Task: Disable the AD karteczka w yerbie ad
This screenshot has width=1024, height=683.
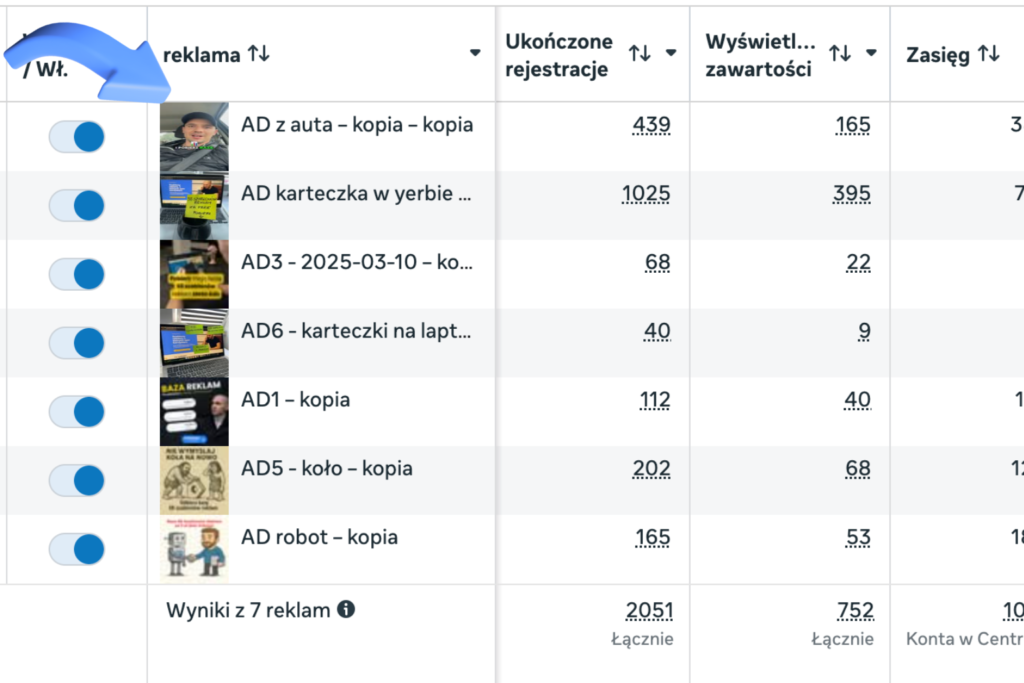Action: coord(77,206)
